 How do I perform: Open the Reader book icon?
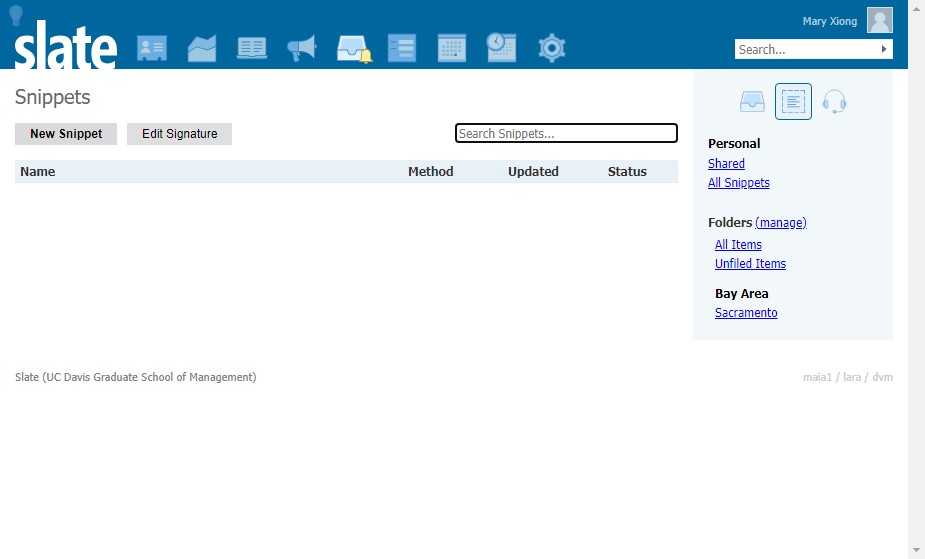click(x=252, y=48)
